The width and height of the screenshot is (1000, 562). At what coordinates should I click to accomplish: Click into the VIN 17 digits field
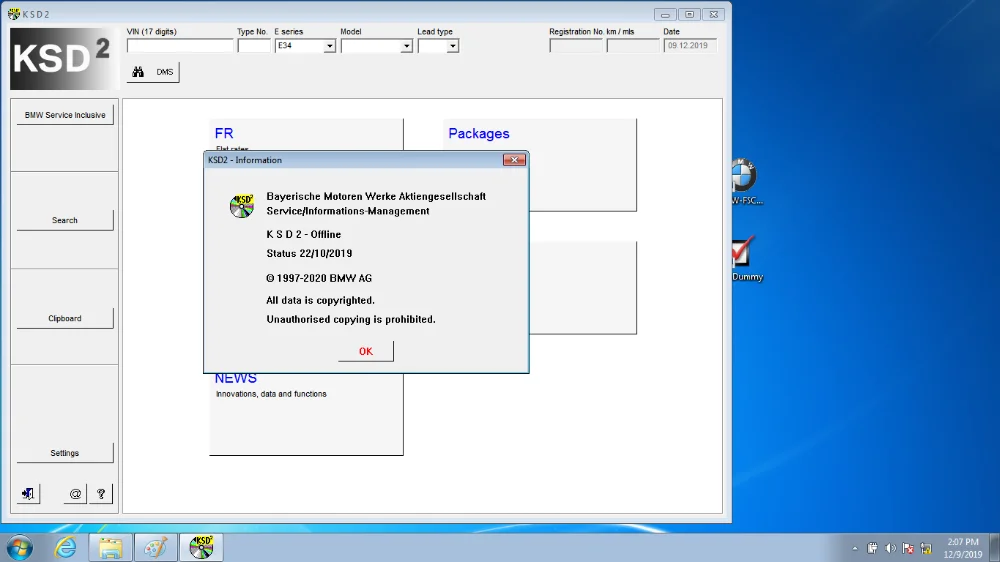pyautogui.click(x=180, y=46)
